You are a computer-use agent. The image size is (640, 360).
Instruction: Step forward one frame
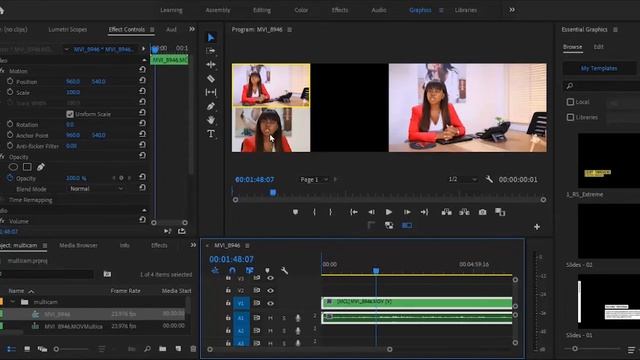tap(407, 212)
